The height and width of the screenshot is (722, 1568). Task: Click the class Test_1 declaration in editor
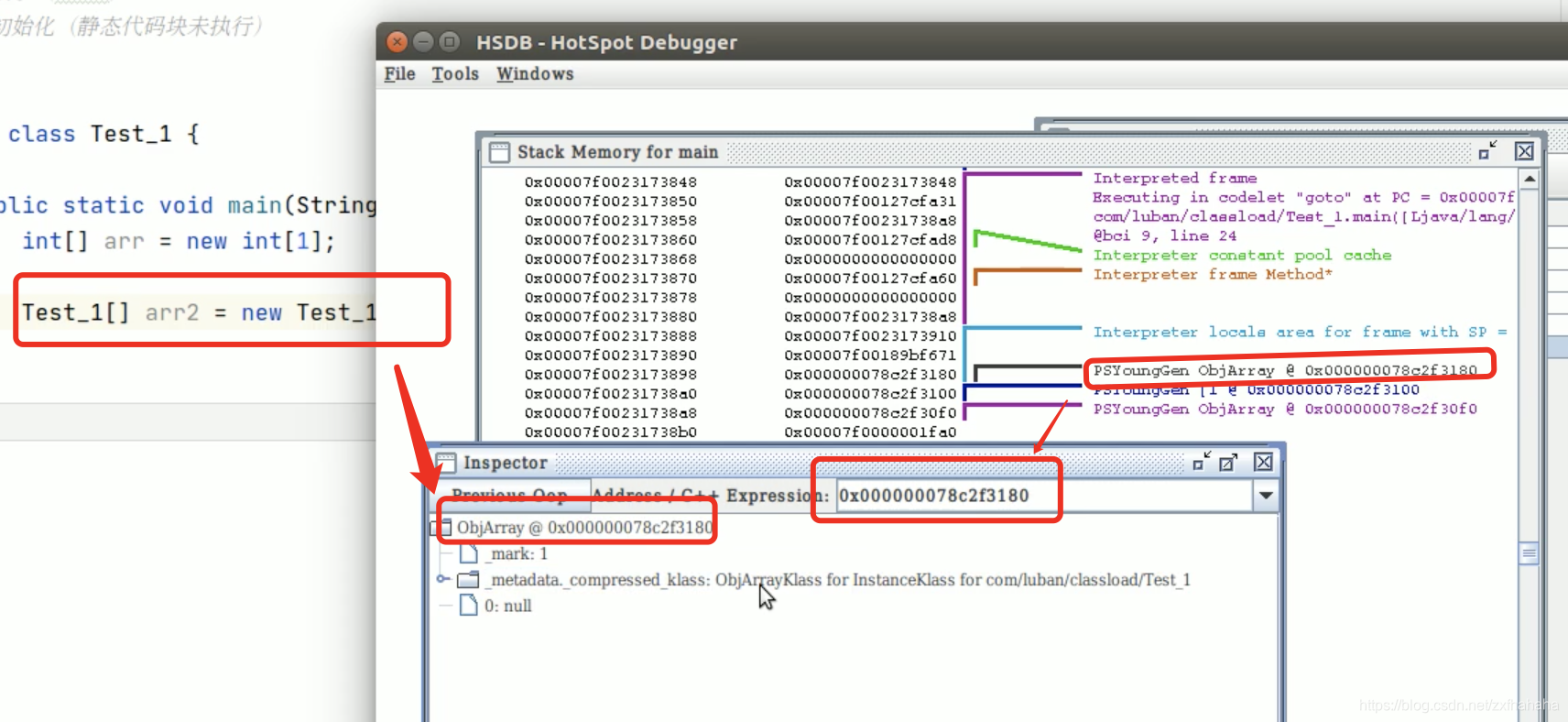point(103,134)
